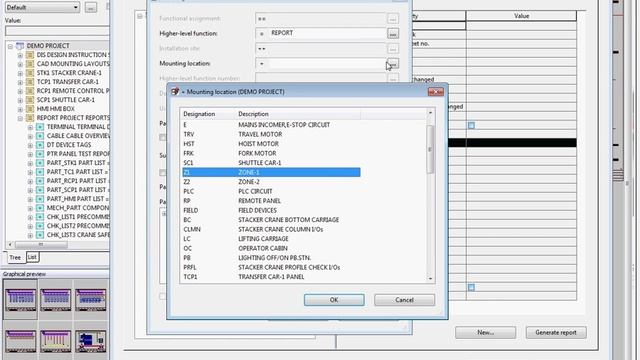
Task: Select the PLC PLC CIRCUIT row
Action: (x=271, y=191)
